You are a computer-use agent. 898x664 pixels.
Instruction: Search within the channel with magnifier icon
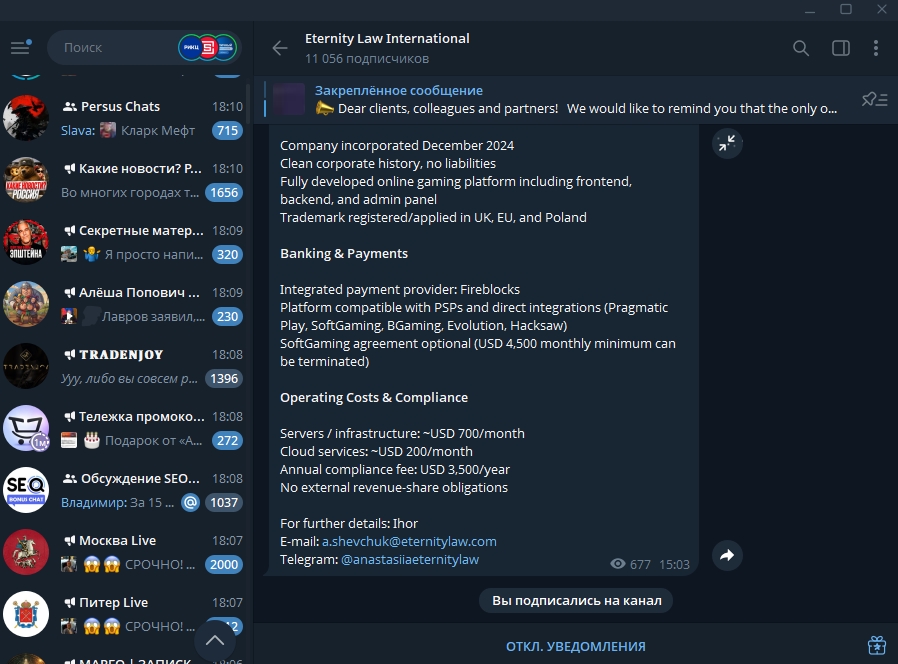[801, 48]
